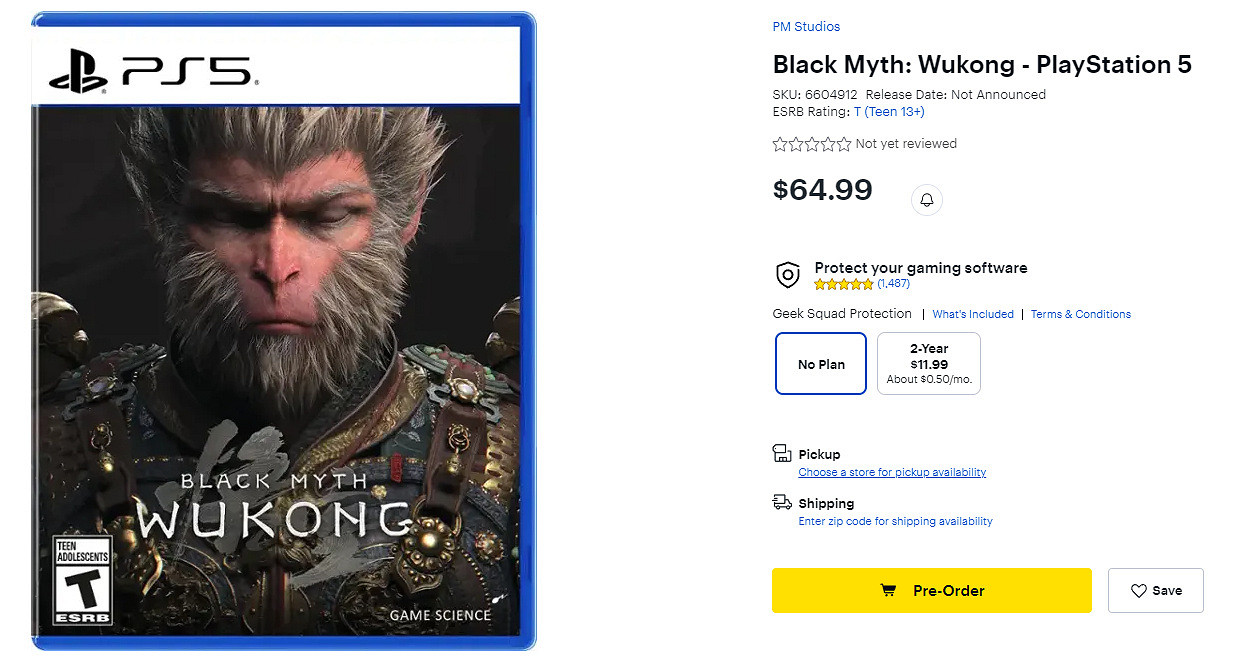The height and width of the screenshot is (672, 1236).
Task: Select the No Plan protection option
Action: pyautogui.click(x=821, y=364)
